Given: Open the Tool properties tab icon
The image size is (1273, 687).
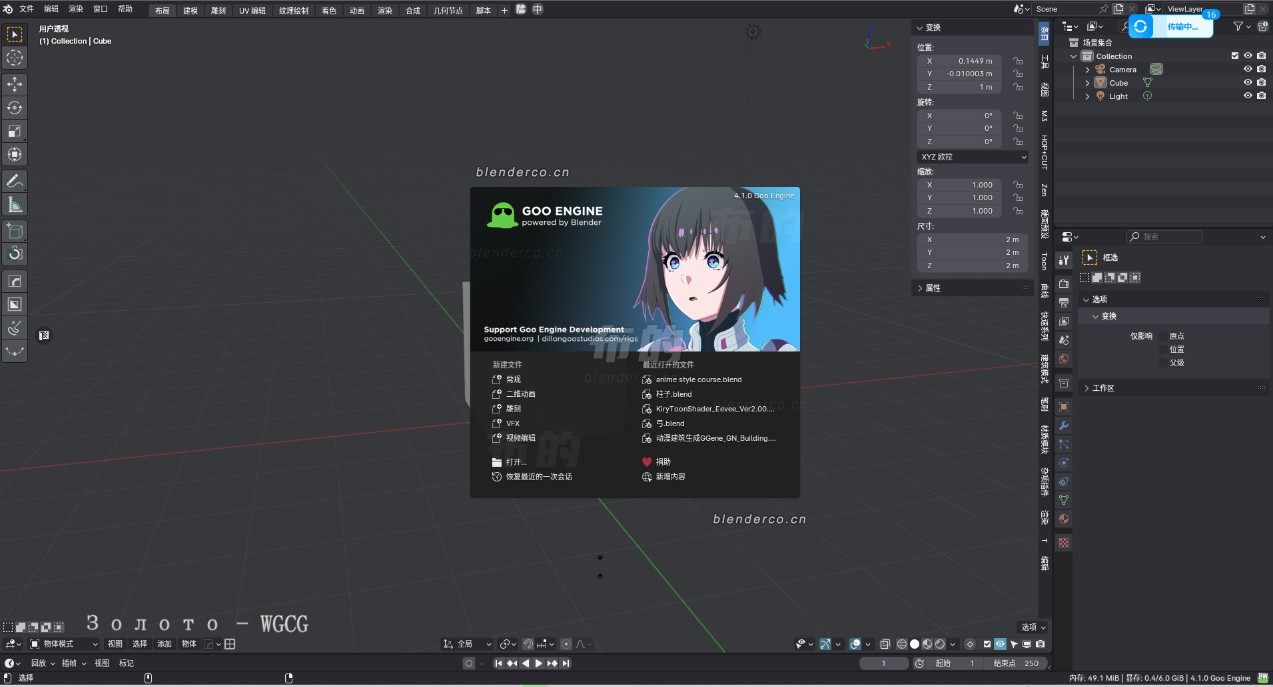Looking at the screenshot, I should (1064, 260).
